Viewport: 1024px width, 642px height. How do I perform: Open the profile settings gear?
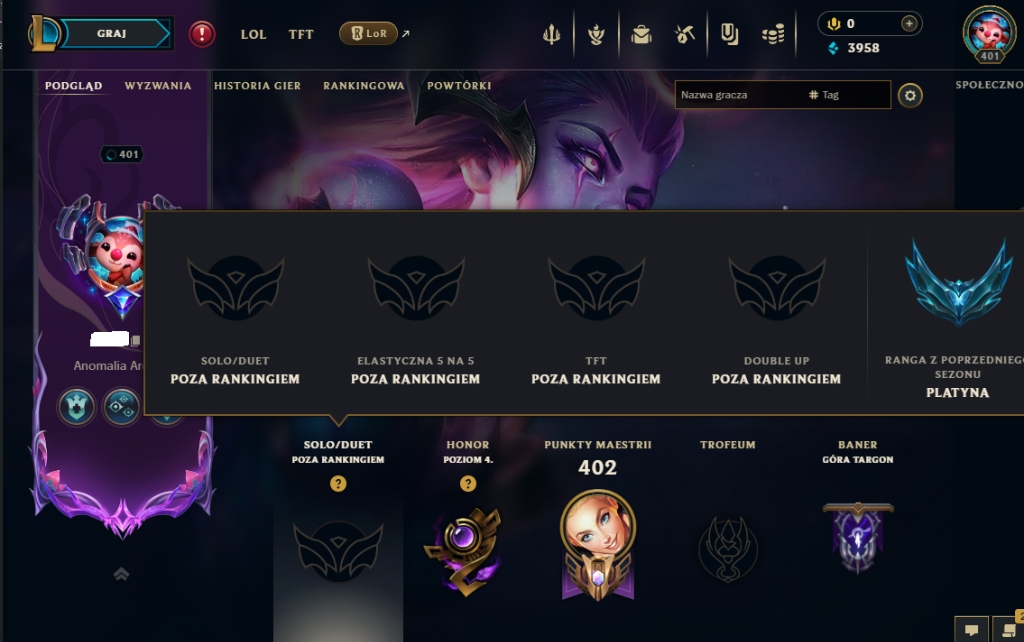tap(910, 96)
